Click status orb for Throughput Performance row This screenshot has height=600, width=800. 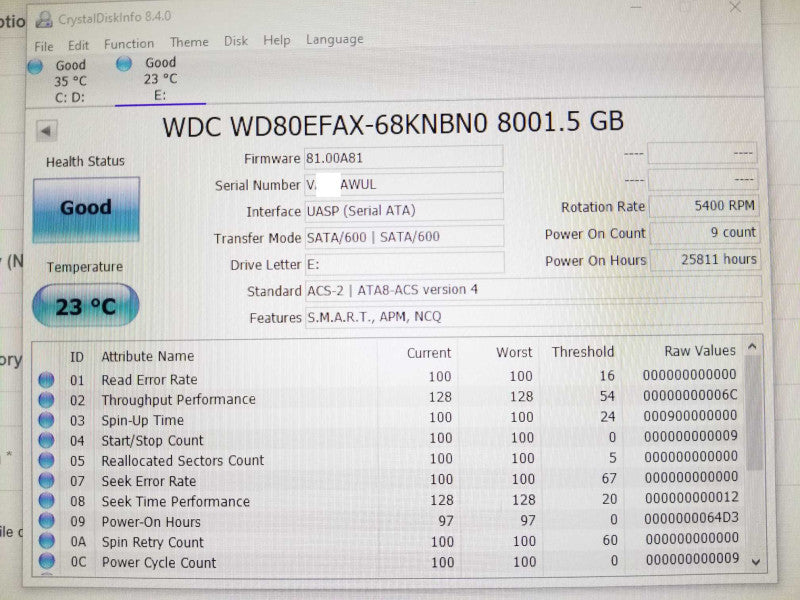(46, 400)
